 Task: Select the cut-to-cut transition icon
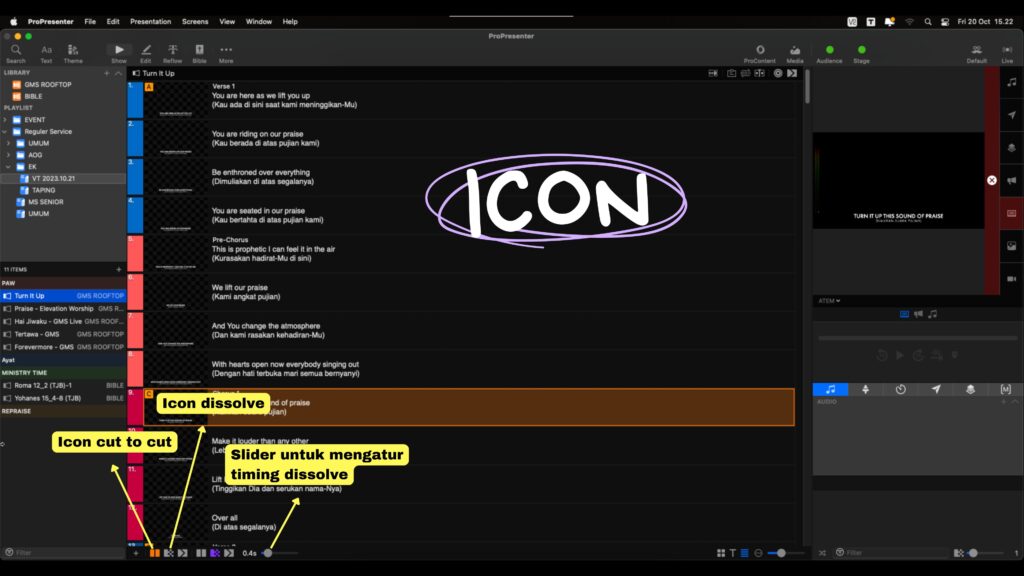(155, 553)
